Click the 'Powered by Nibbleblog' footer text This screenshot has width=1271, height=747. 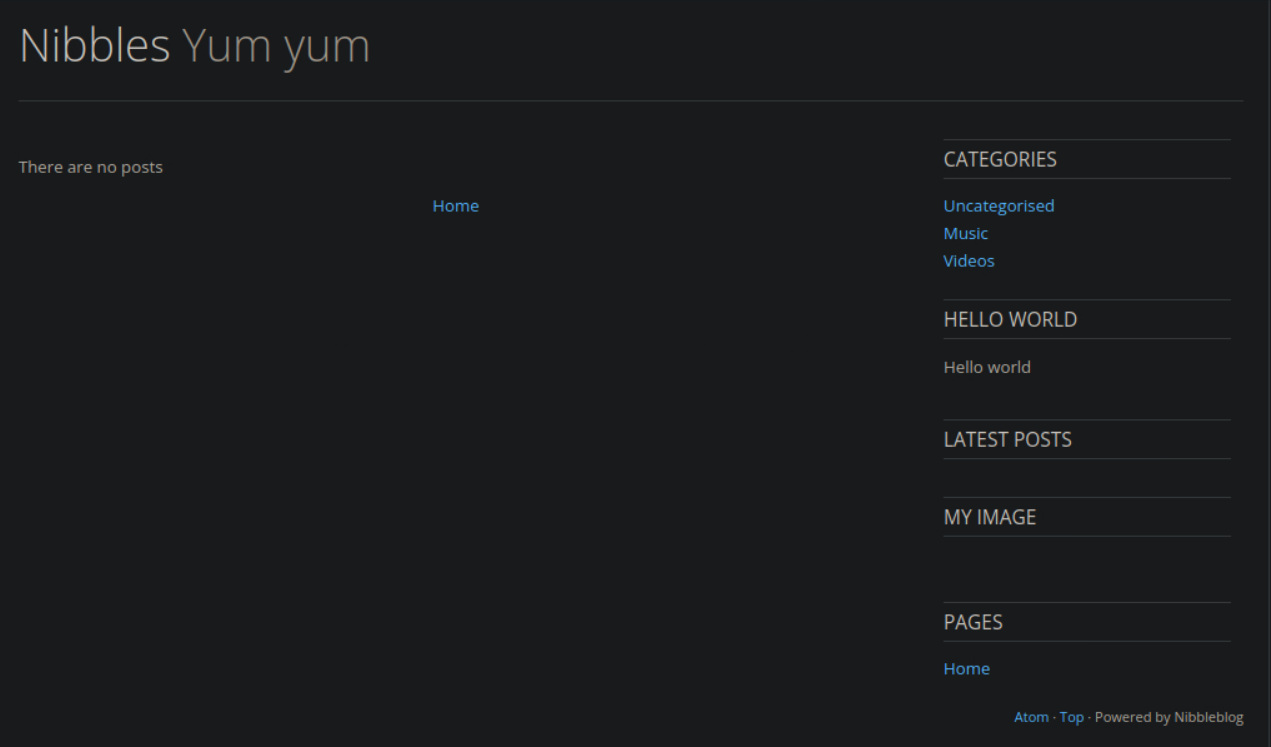coord(1169,717)
